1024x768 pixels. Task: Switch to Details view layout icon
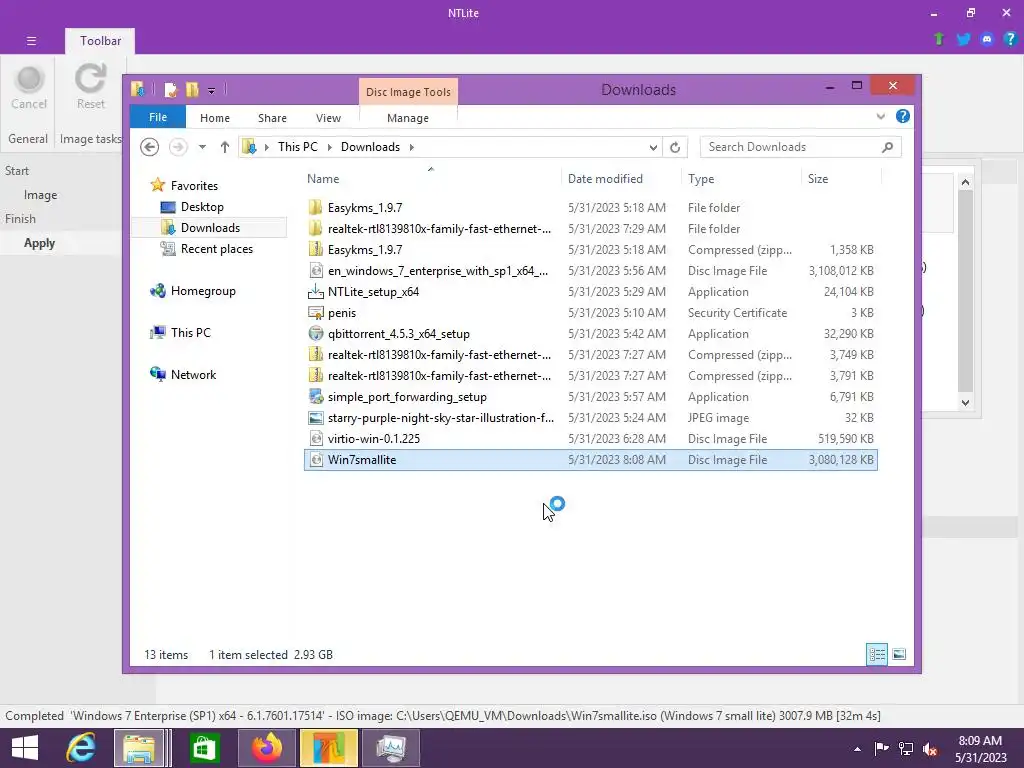tap(877, 654)
